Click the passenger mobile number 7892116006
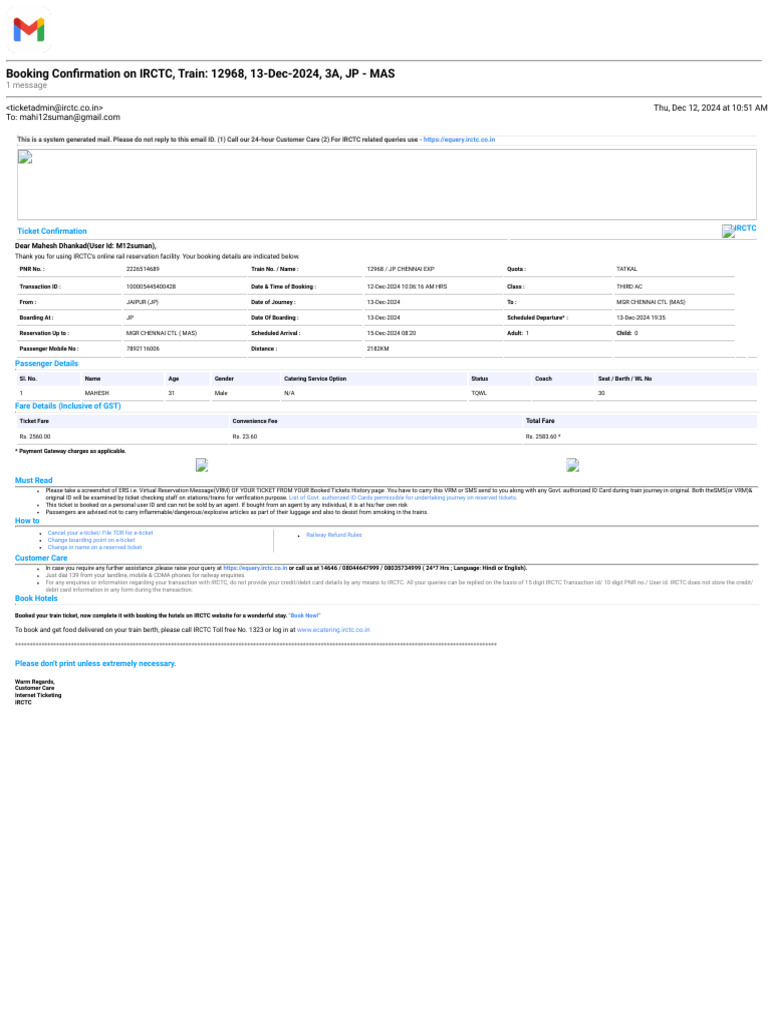 [x=142, y=349]
